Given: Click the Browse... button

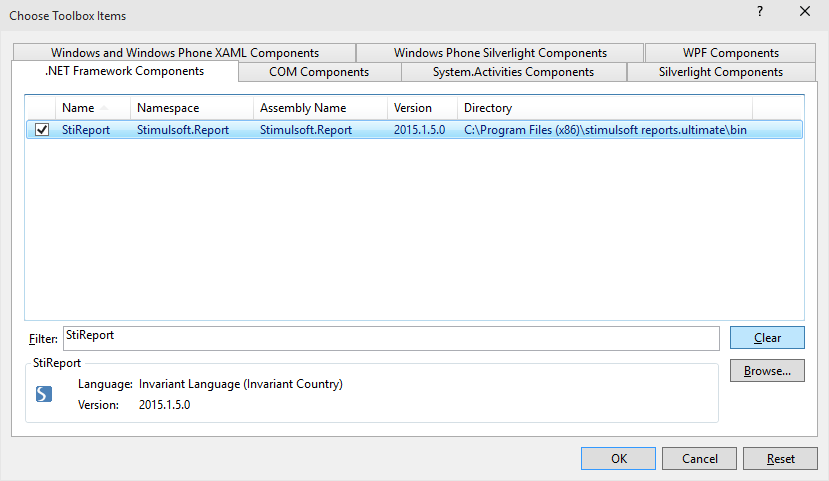Looking at the screenshot, I should click(x=767, y=371).
